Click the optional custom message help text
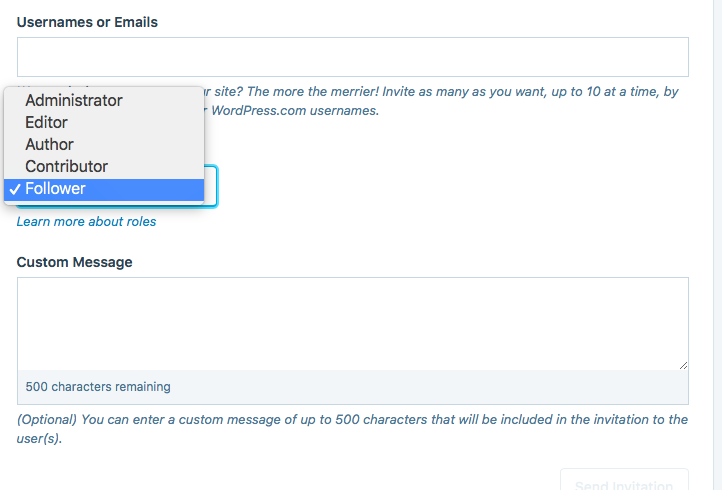 point(352,429)
